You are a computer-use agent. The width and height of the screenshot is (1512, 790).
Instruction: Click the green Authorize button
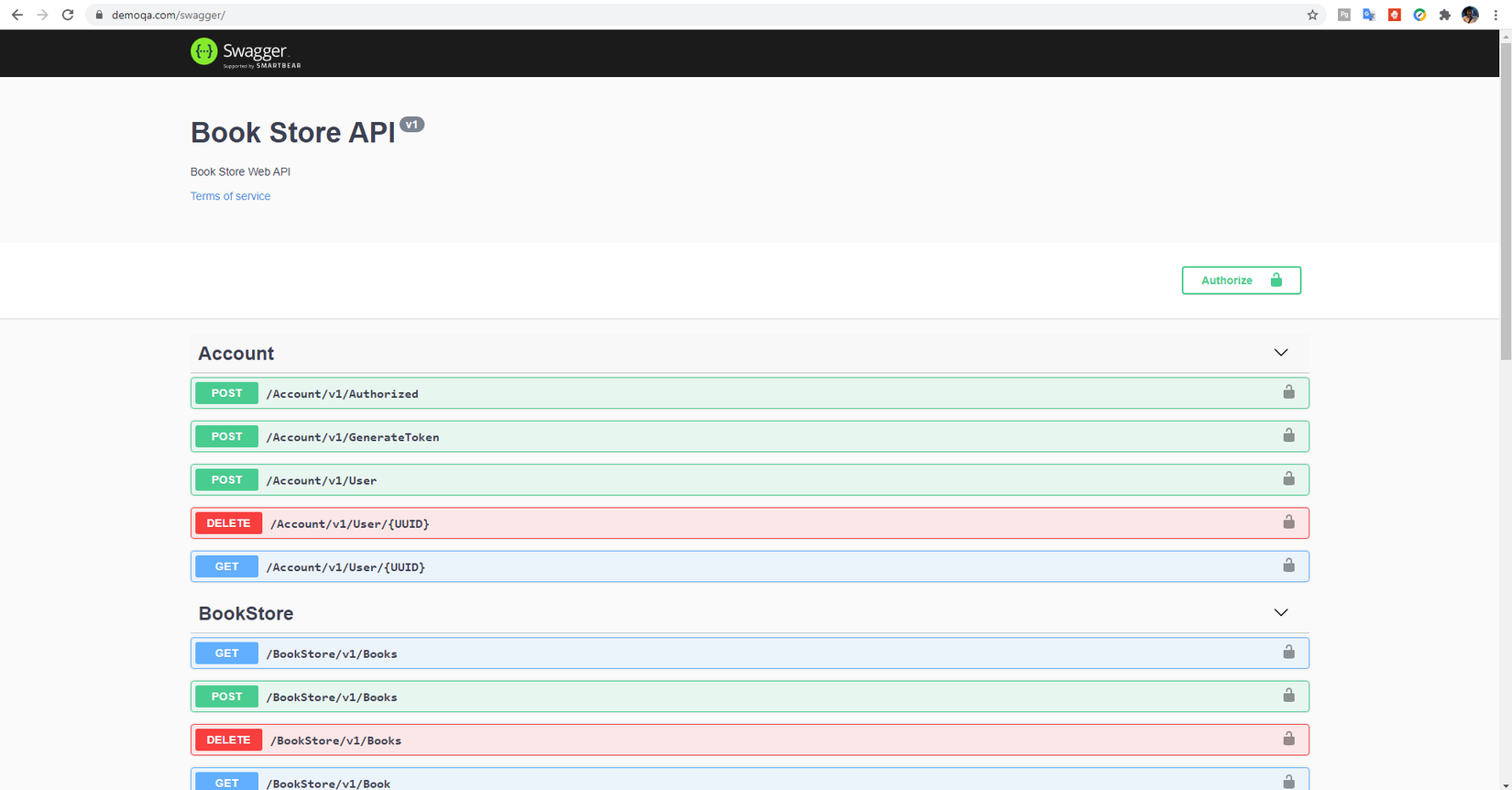1241,280
